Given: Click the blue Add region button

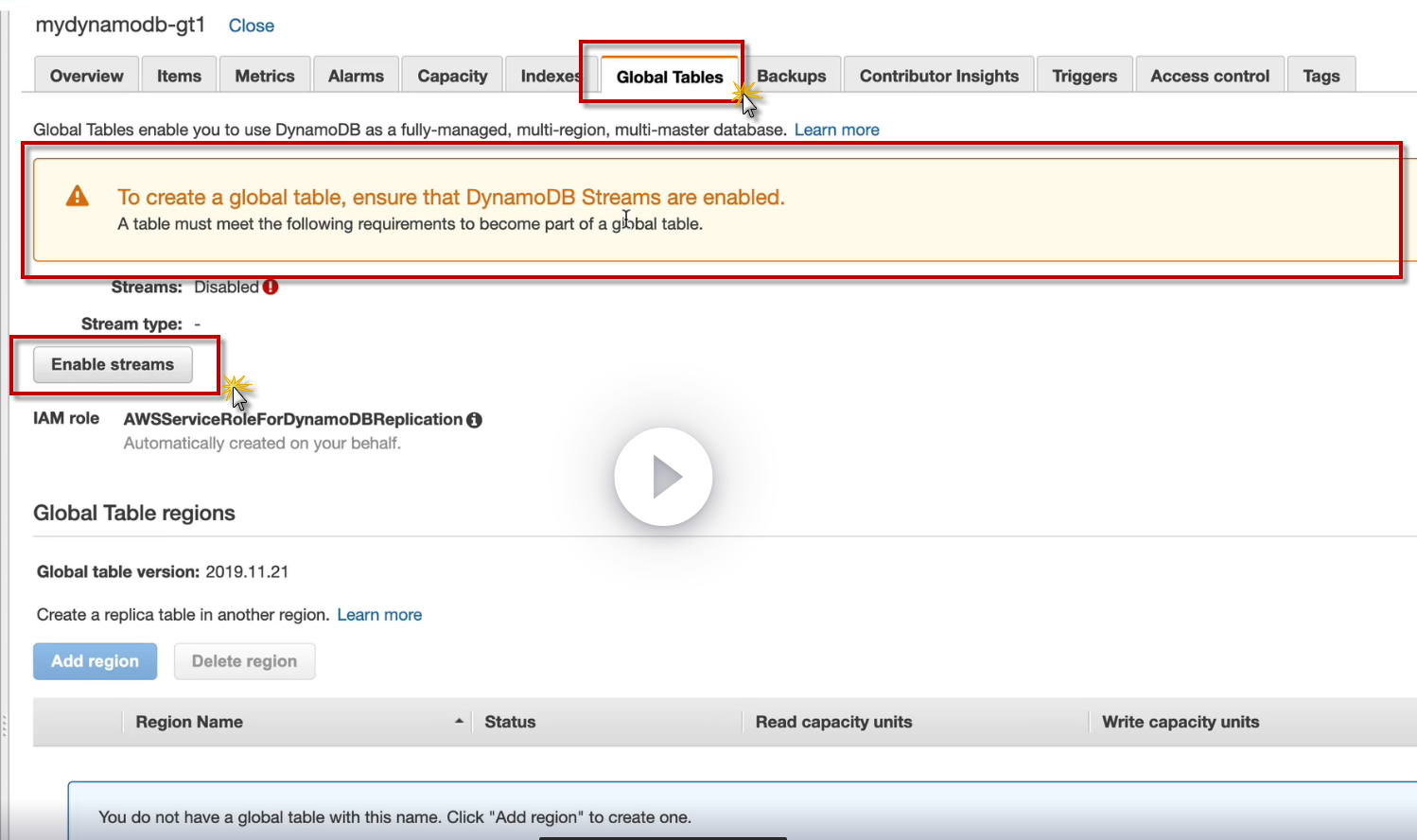Looking at the screenshot, I should [x=95, y=661].
